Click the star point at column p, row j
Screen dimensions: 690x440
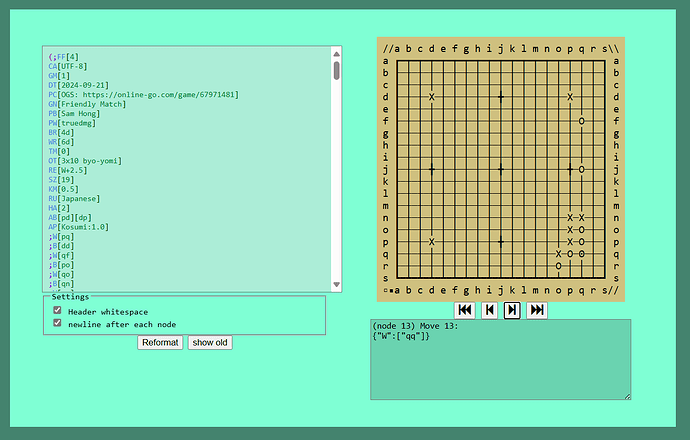570,169
